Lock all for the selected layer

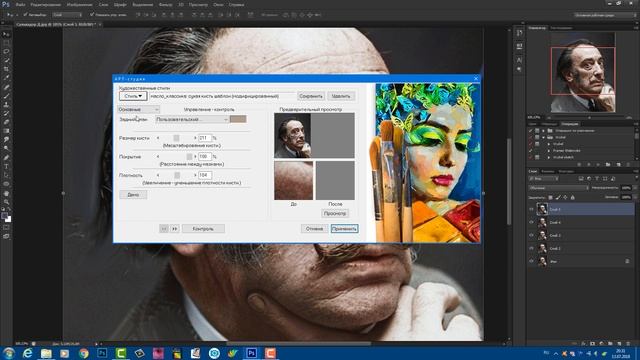click(572, 198)
